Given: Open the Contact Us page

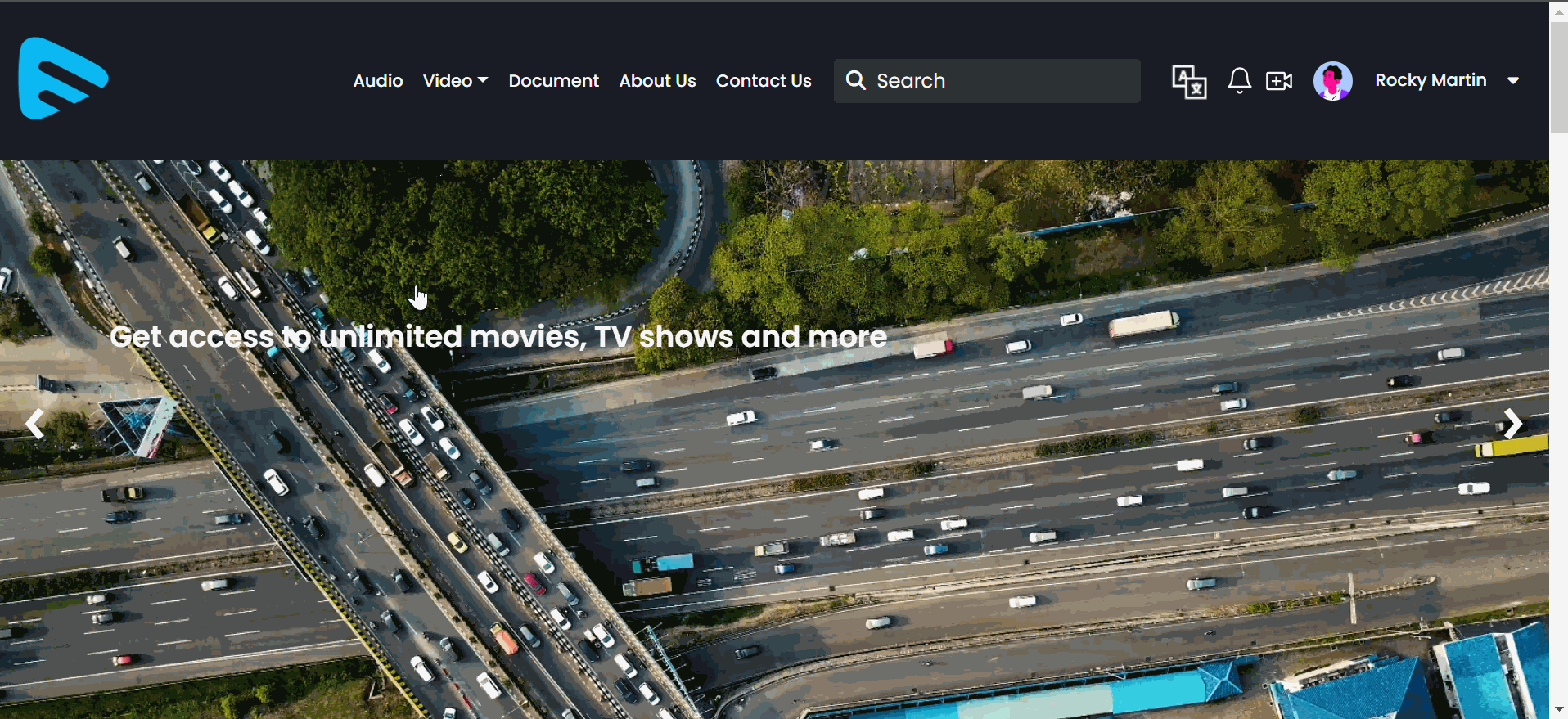Looking at the screenshot, I should coord(763,81).
